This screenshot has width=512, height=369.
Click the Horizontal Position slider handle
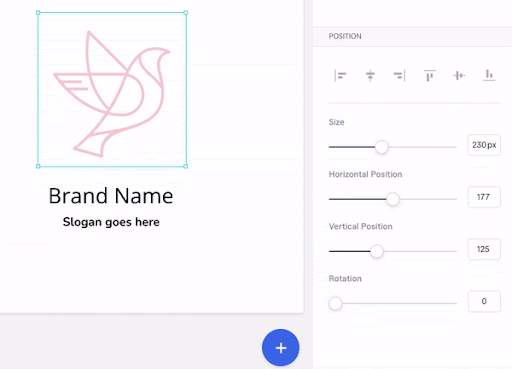pos(393,199)
